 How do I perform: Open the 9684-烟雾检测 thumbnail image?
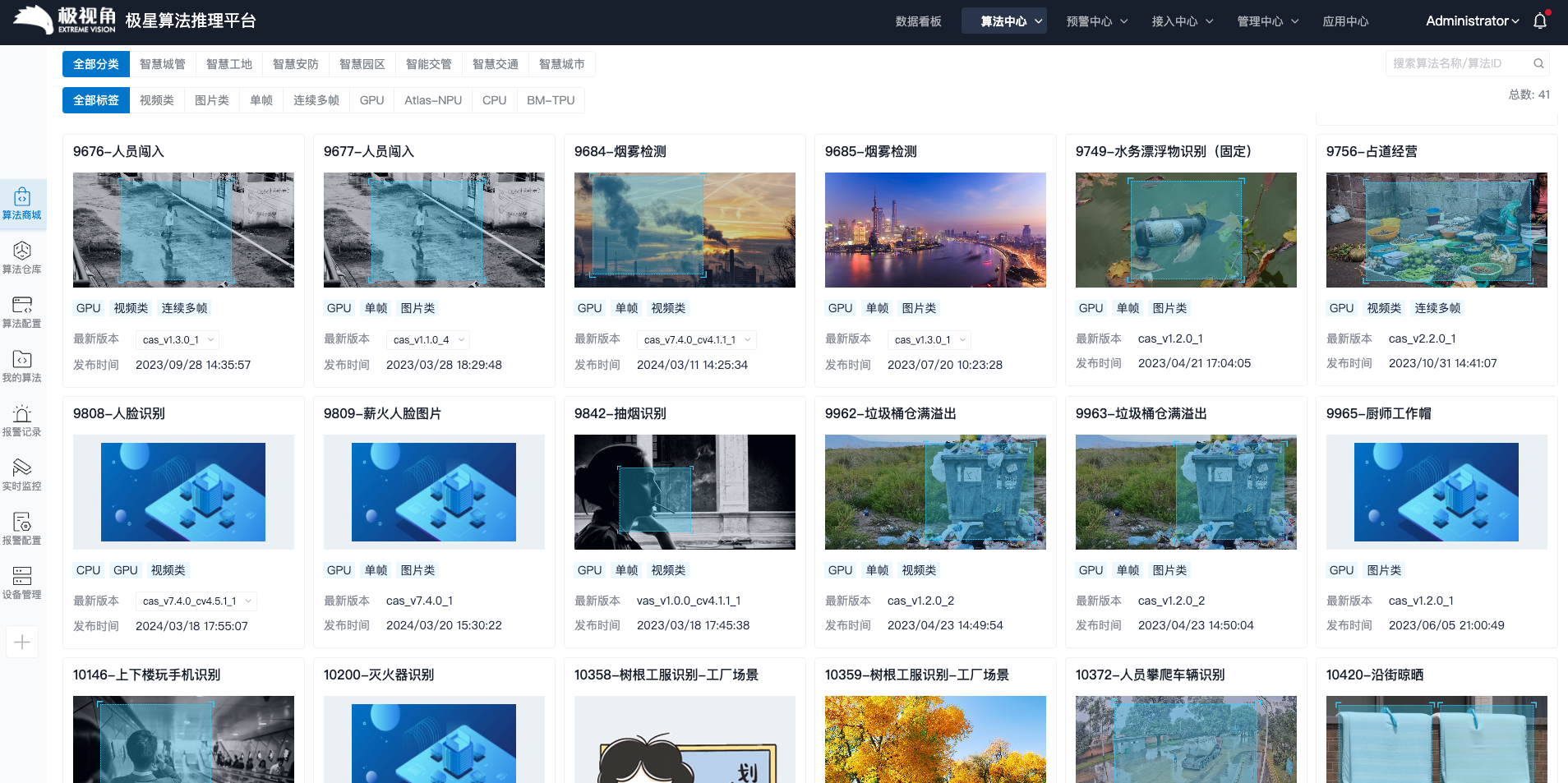(x=685, y=230)
